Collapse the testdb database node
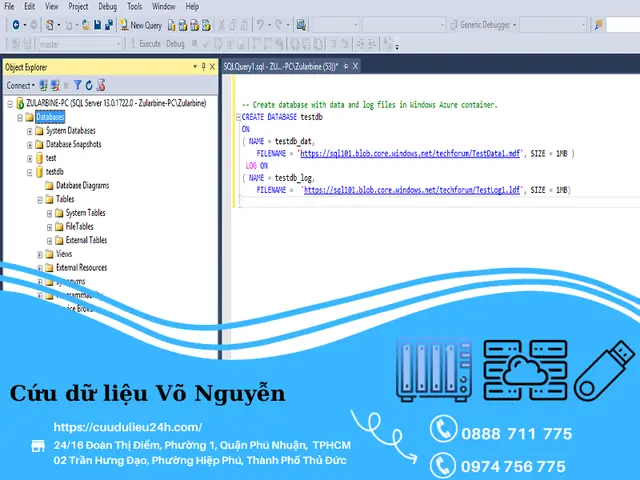Screen dimensions: 640x480 coord(29,173)
